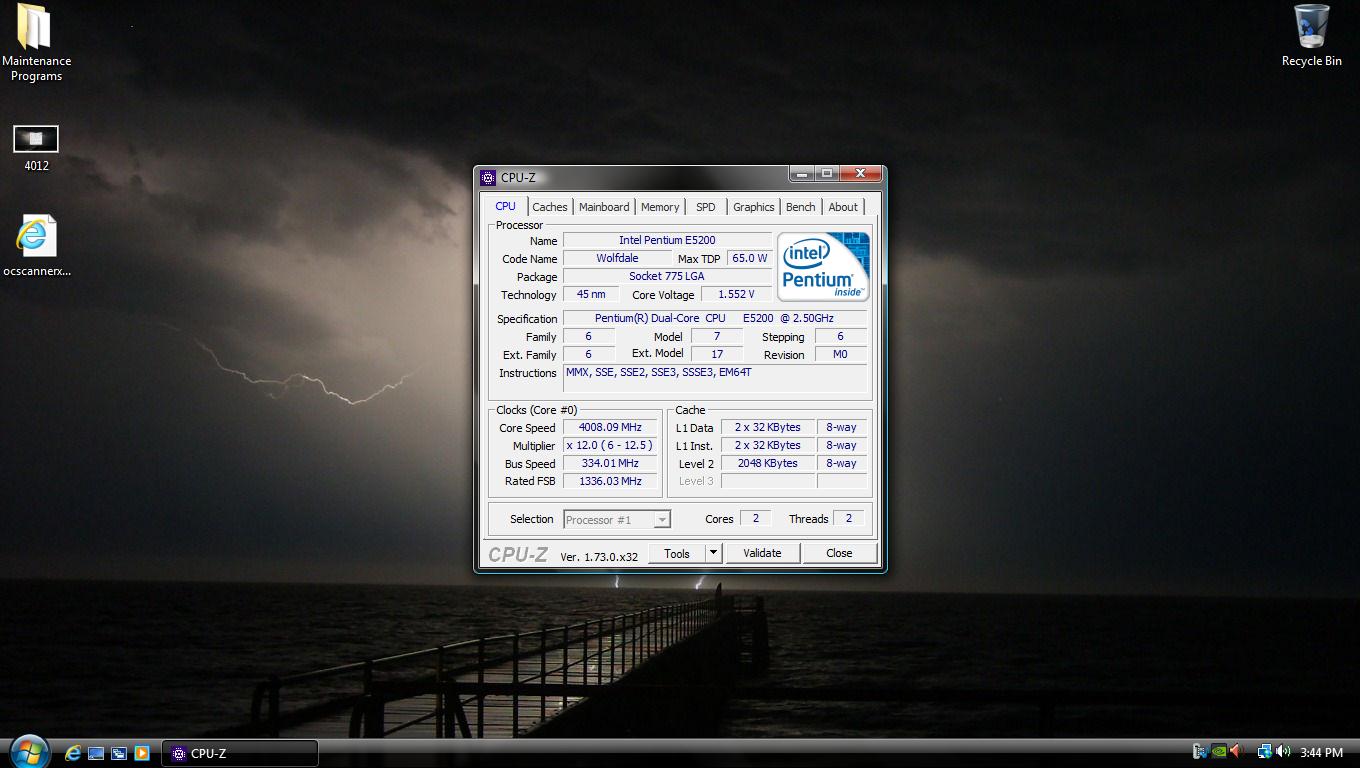
Task: Click the red speaker audio tray icon
Action: (1236, 752)
